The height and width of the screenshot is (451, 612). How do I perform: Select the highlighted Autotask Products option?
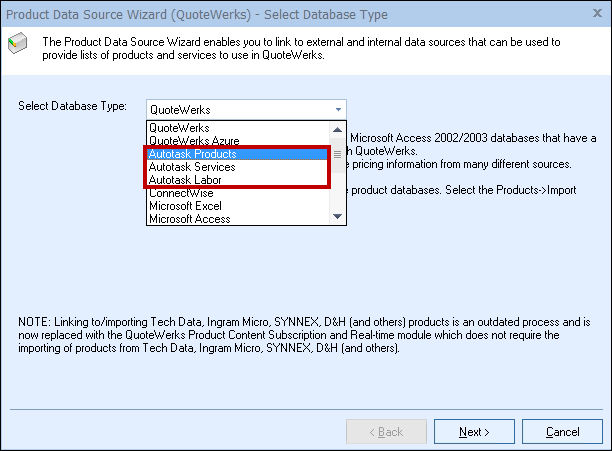[192, 155]
